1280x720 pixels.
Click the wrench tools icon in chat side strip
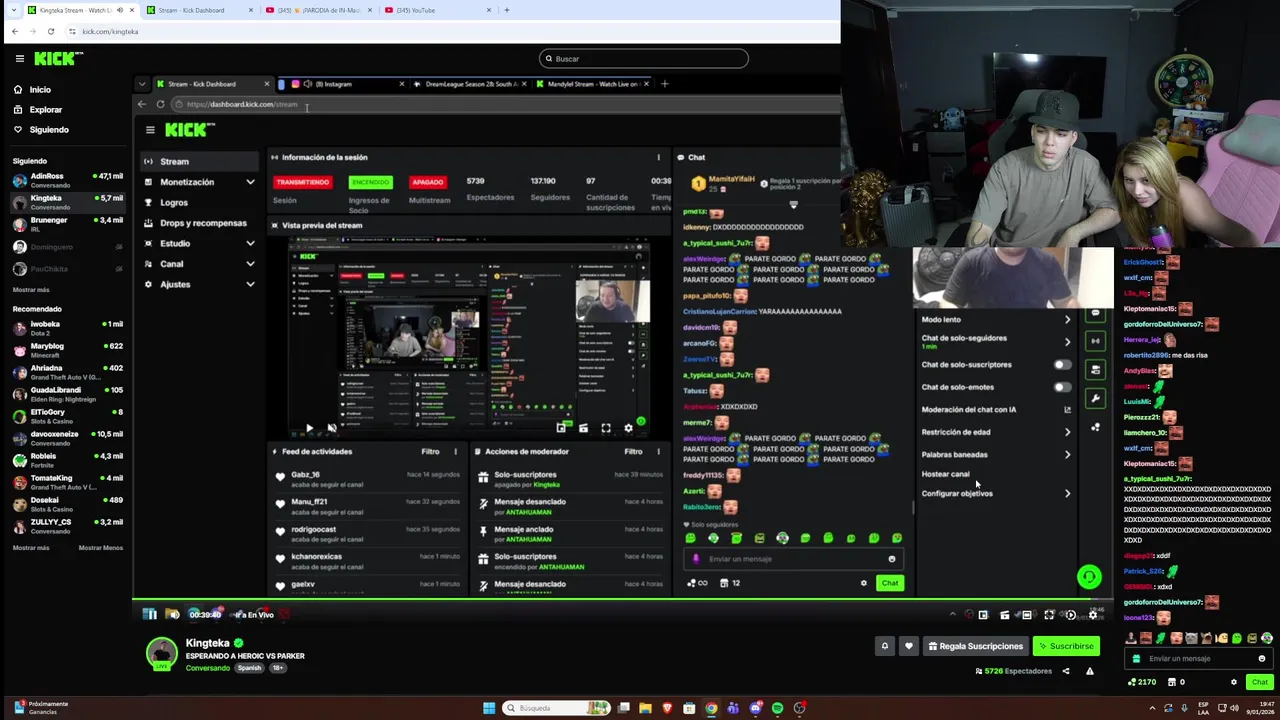[1095, 399]
